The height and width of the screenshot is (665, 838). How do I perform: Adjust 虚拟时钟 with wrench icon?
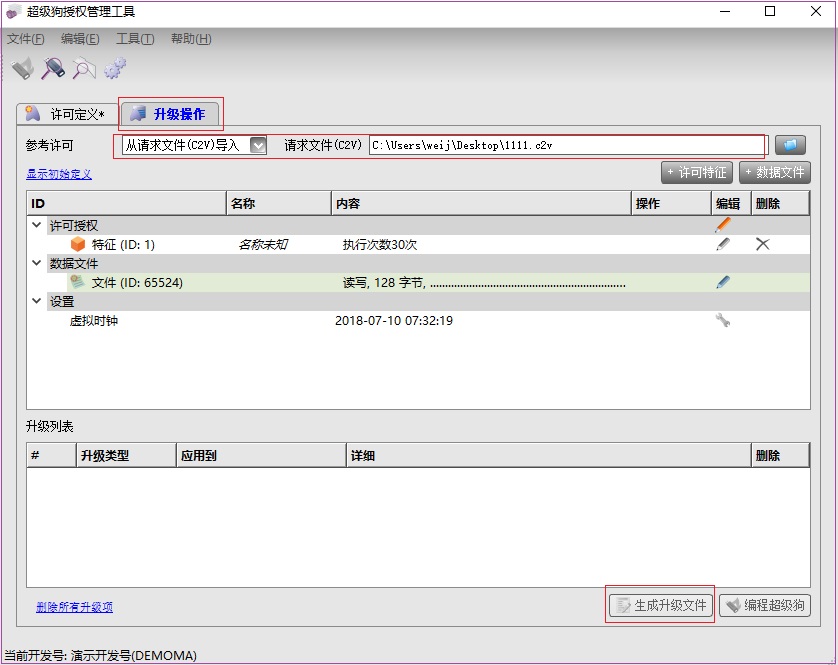pyautogui.click(x=723, y=321)
